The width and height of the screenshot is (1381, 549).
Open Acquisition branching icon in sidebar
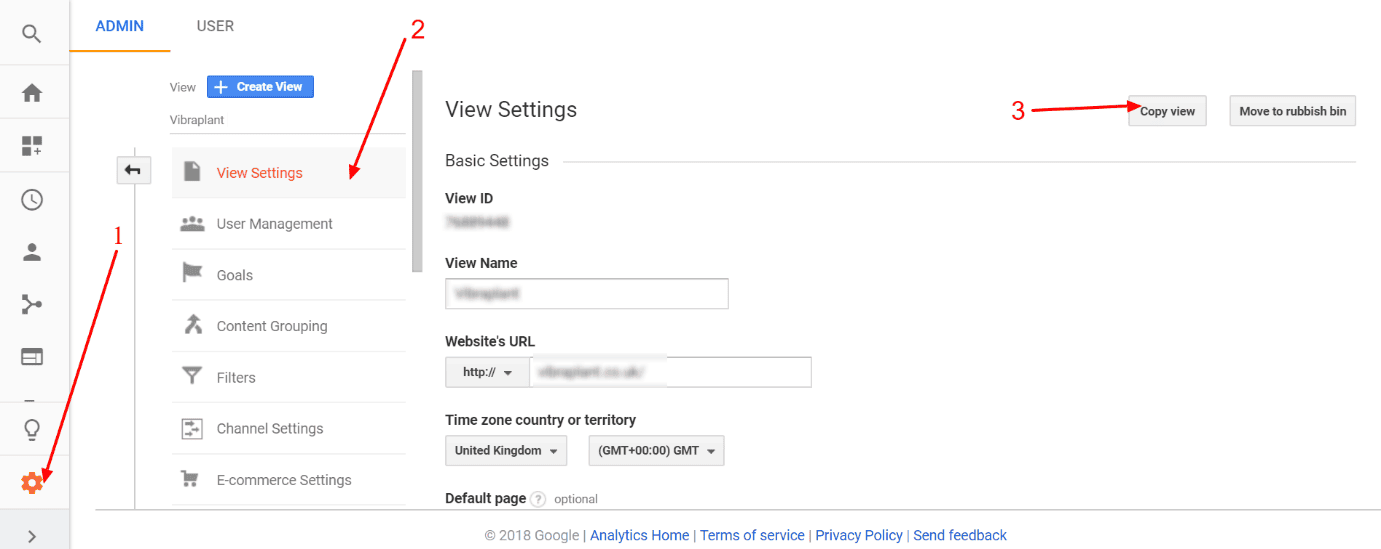click(x=32, y=304)
